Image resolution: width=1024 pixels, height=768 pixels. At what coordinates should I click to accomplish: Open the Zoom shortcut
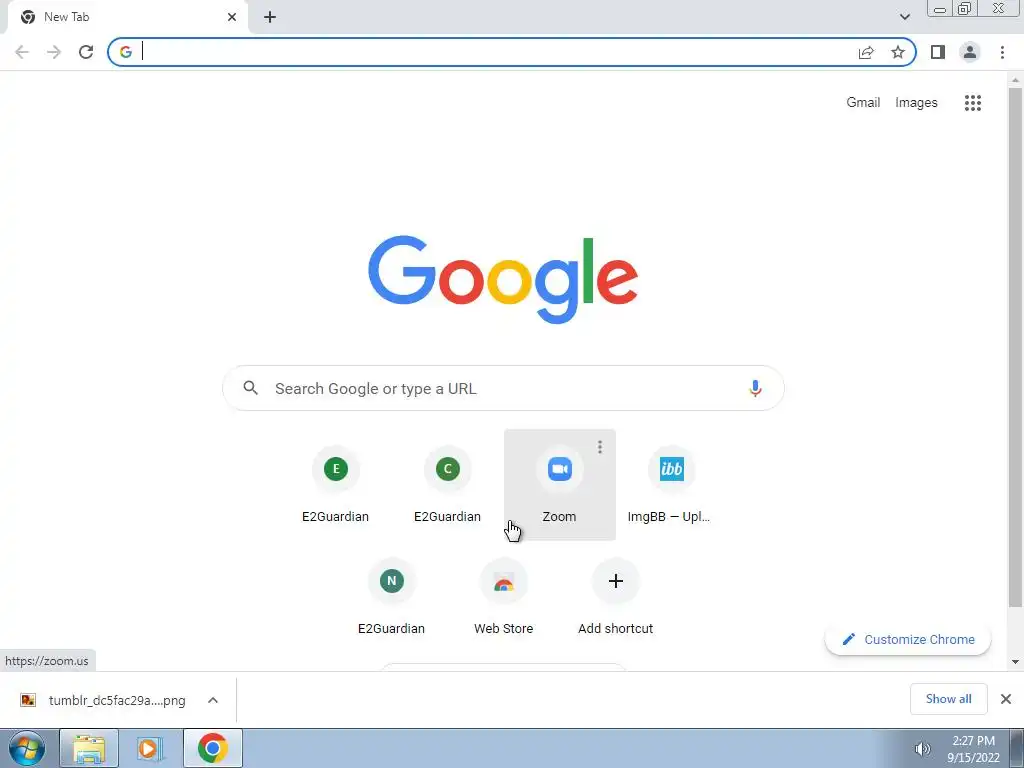560,485
